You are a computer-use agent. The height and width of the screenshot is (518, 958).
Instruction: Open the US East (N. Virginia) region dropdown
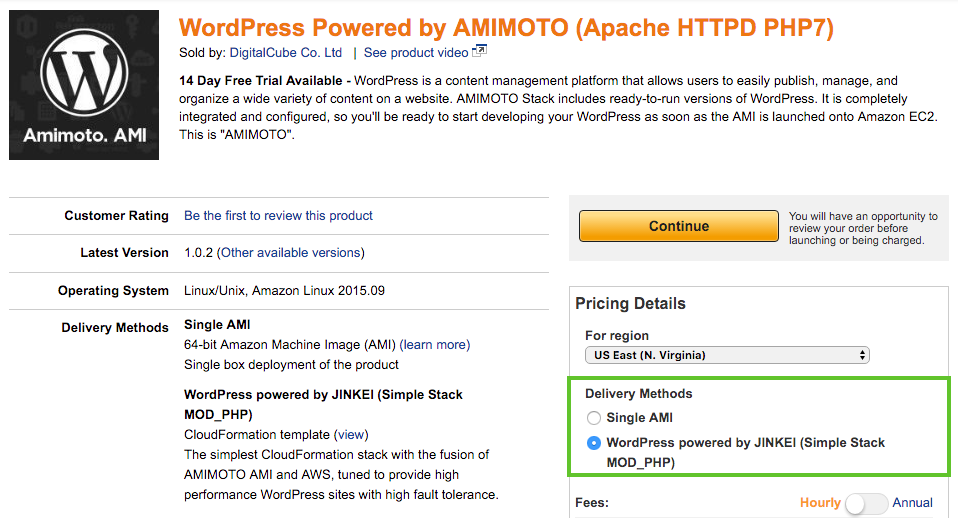(x=727, y=355)
